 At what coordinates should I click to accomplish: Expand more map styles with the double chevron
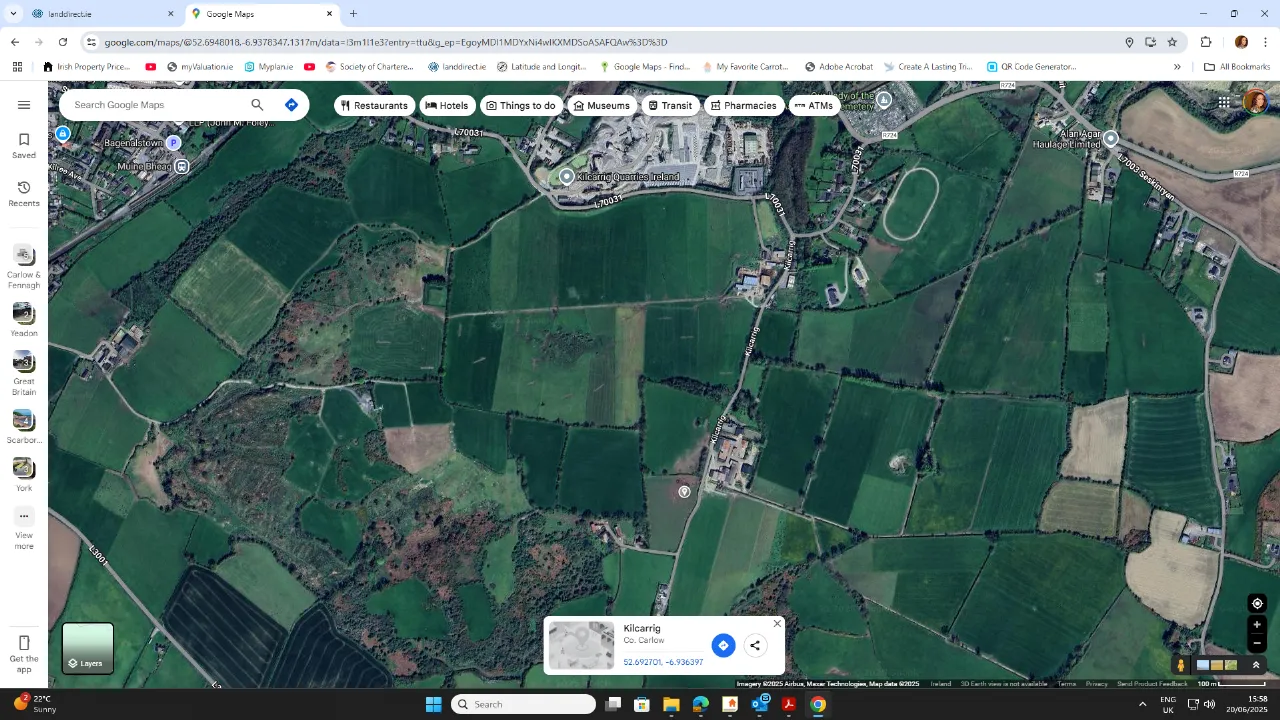coord(1257,664)
